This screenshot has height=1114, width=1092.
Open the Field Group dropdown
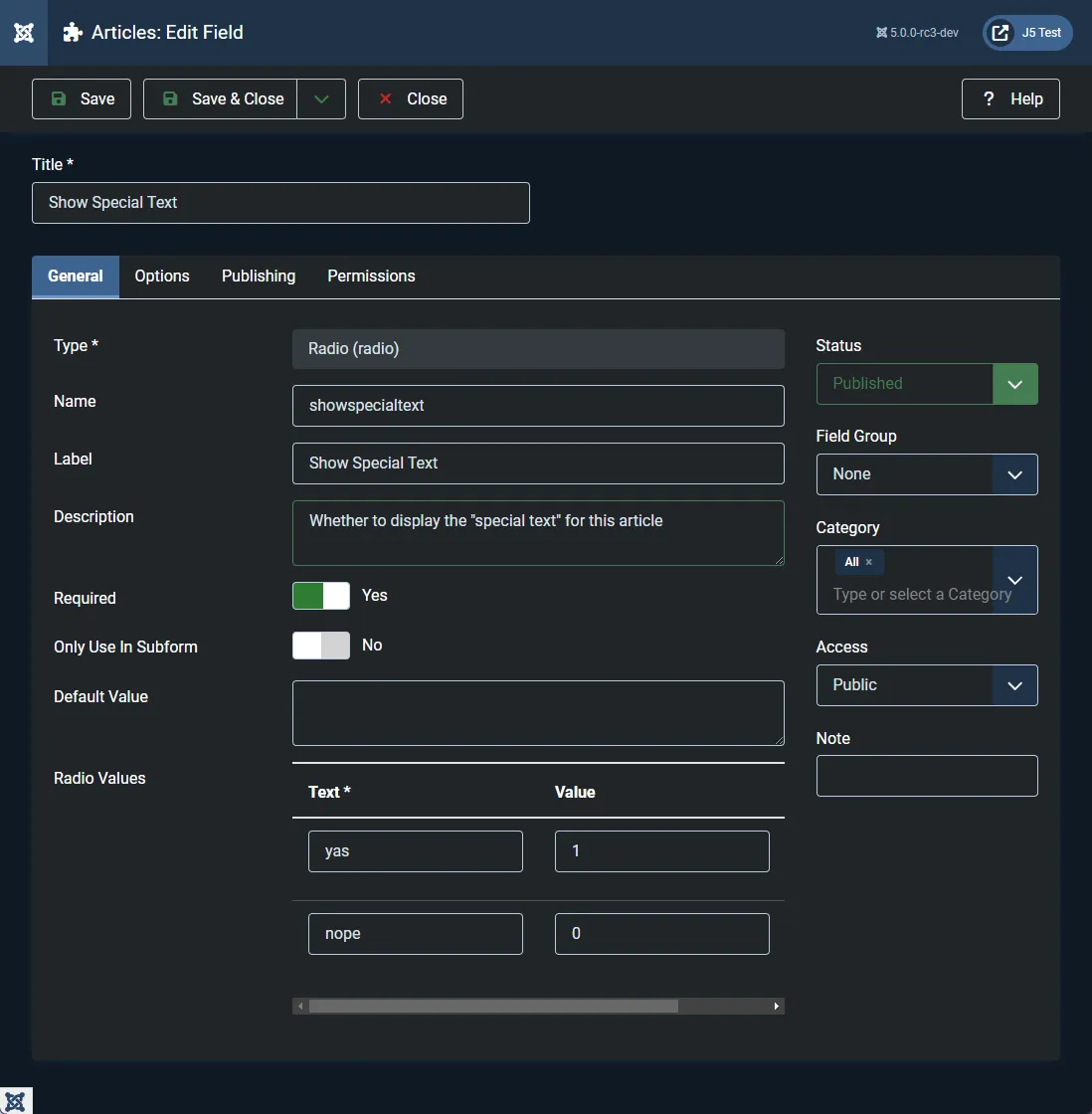point(926,474)
